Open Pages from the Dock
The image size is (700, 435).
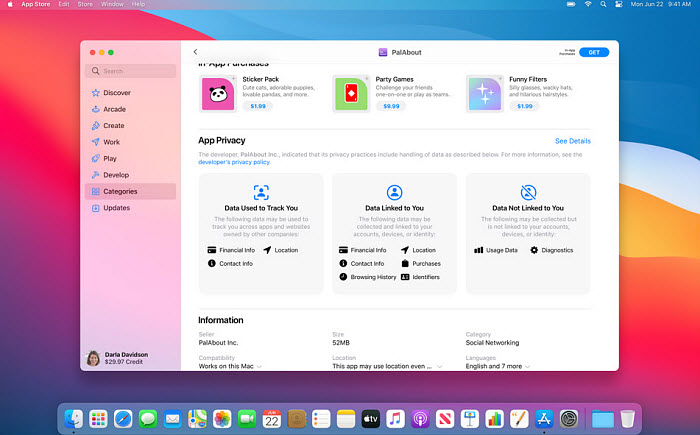pos(519,419)
